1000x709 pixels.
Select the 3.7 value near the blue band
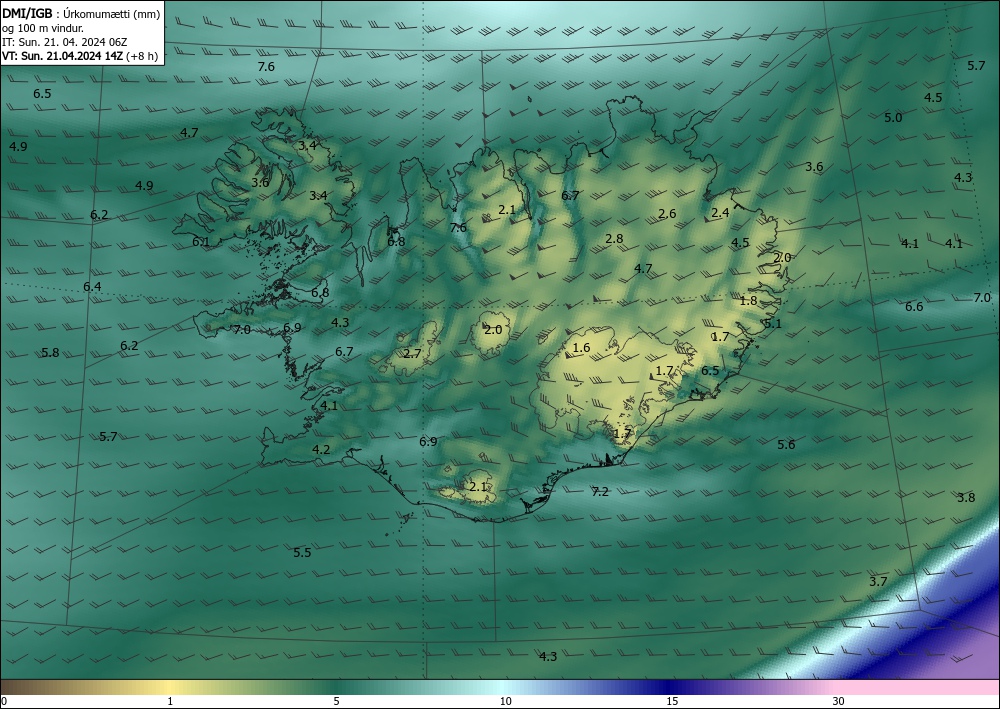[x=878, y=581]
